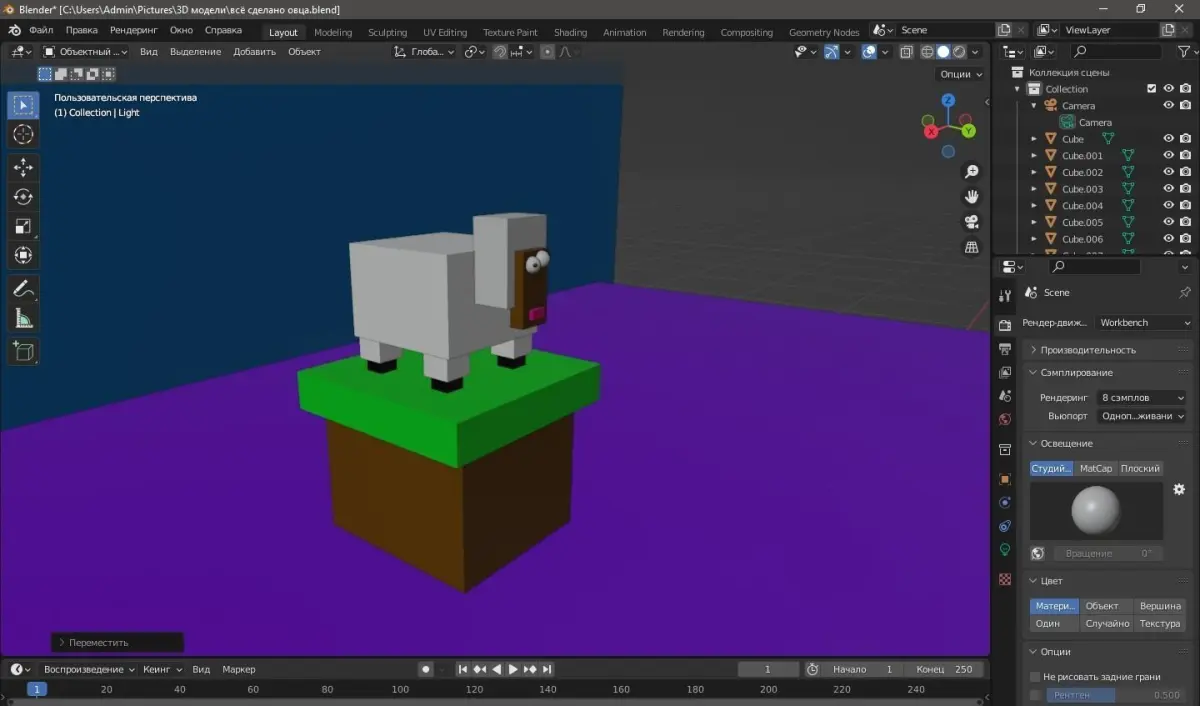Click the lighting settings gear icon
The image size is (1200, 706).
coord(1179,490)
